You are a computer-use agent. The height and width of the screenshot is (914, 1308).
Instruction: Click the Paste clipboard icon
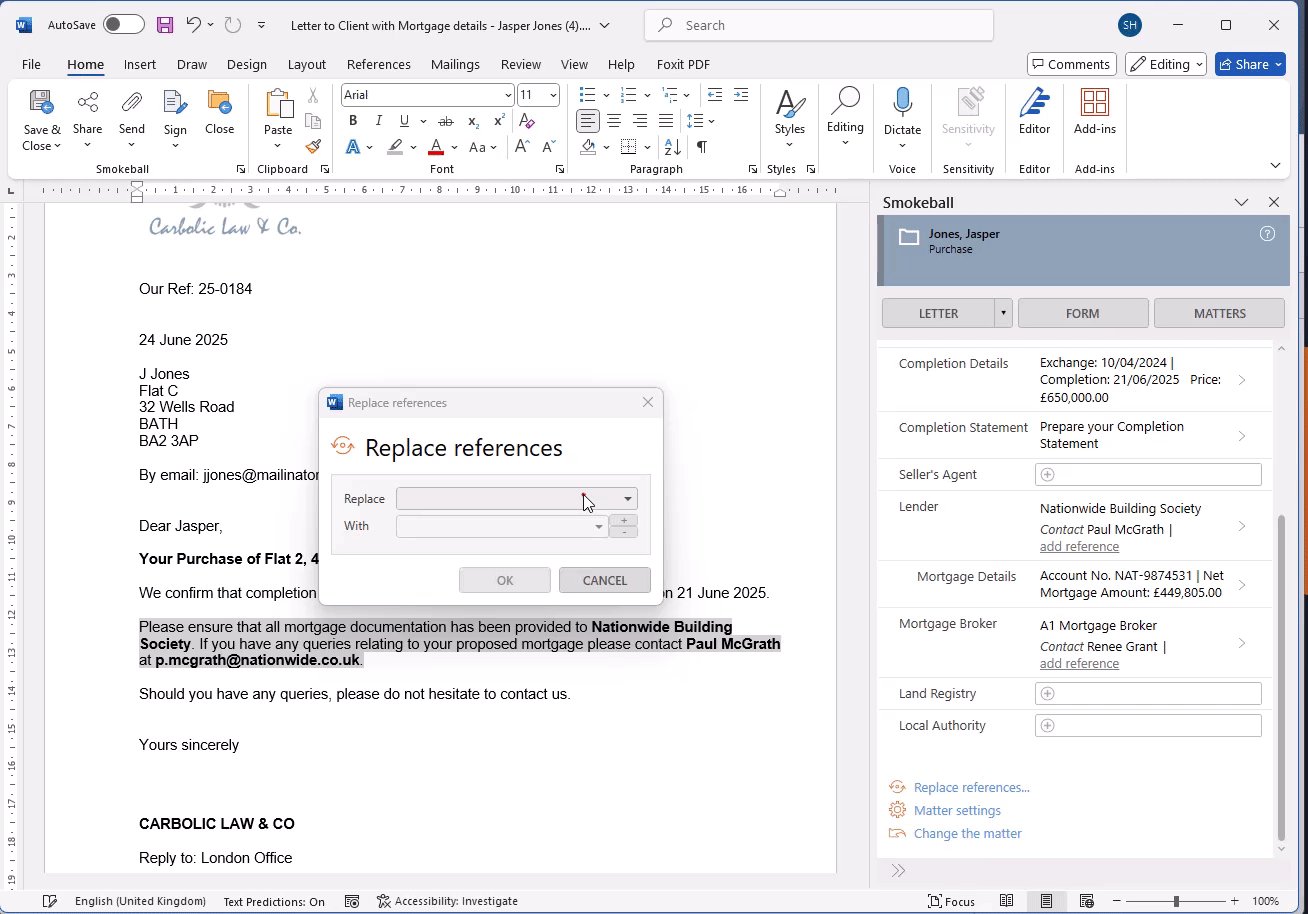point(278,104)
